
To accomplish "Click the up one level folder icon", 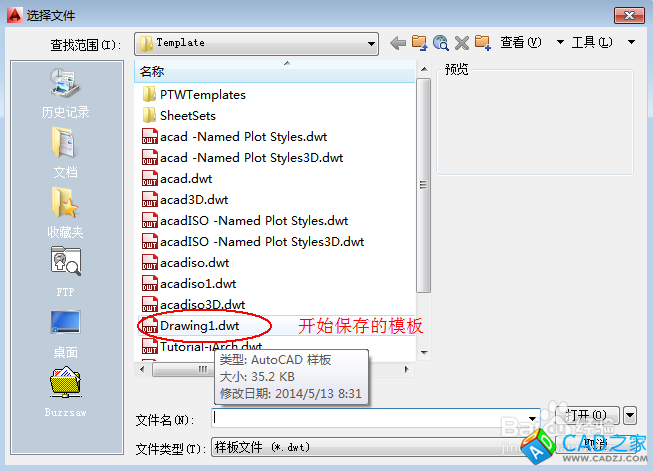I will pyautogui.click(x=419, y=43).
